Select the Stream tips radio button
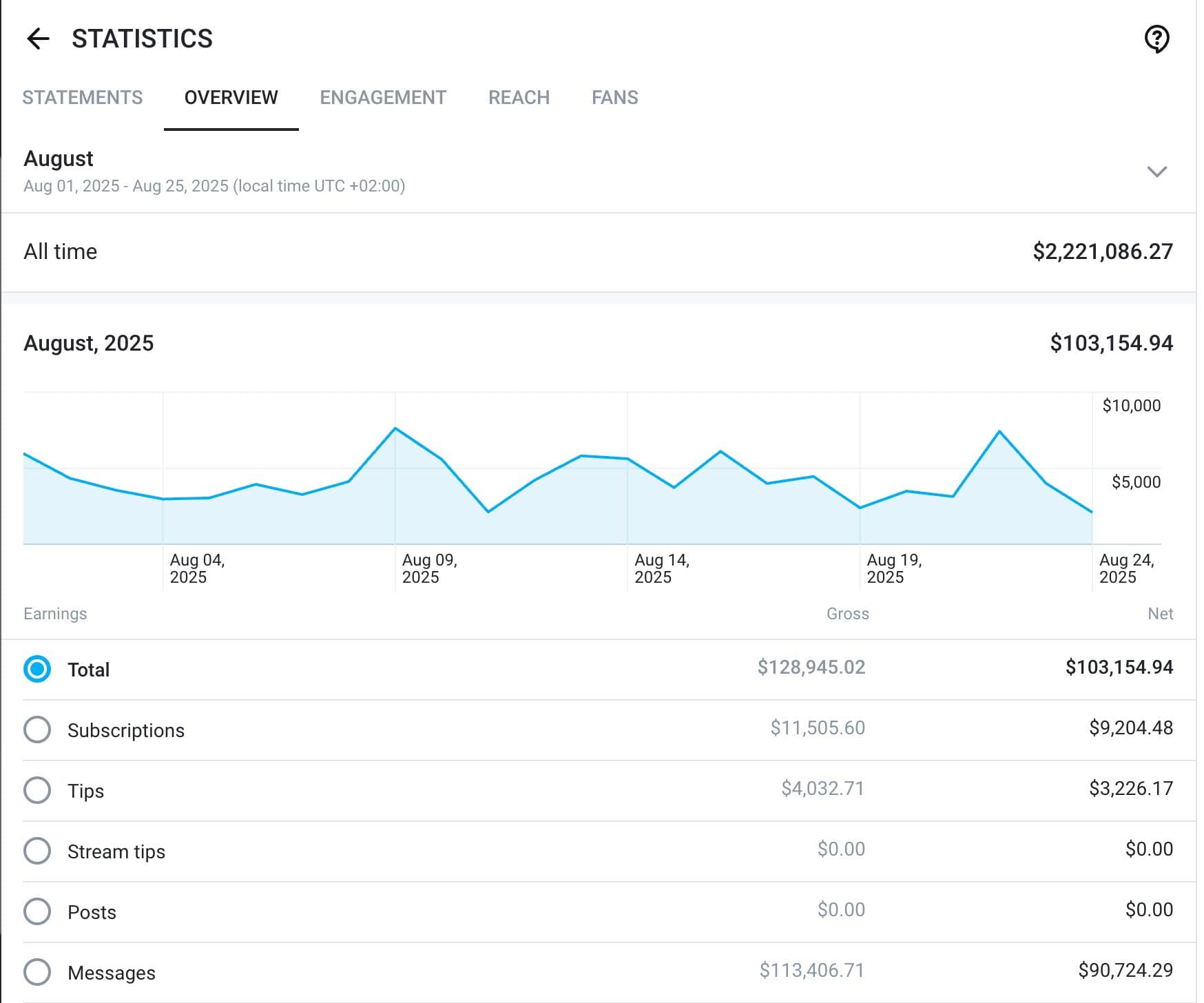This screenshot has width=1204, height=1003. click(x=37, y=851)
